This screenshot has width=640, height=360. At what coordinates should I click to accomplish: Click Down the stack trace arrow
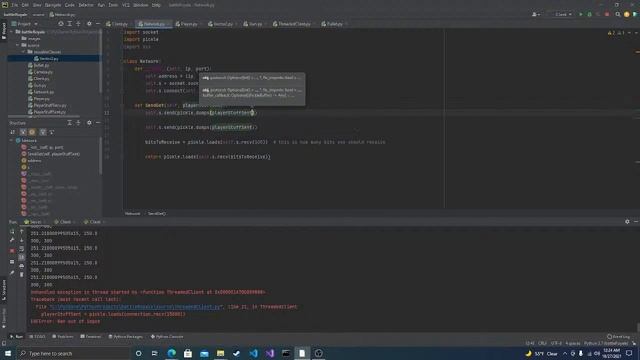[x=22, y=240]
